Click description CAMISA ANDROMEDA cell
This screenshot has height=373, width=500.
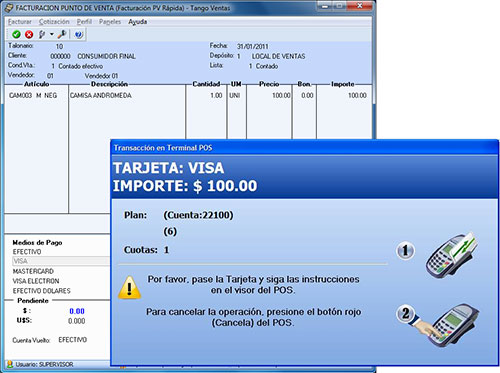point(101,95)
